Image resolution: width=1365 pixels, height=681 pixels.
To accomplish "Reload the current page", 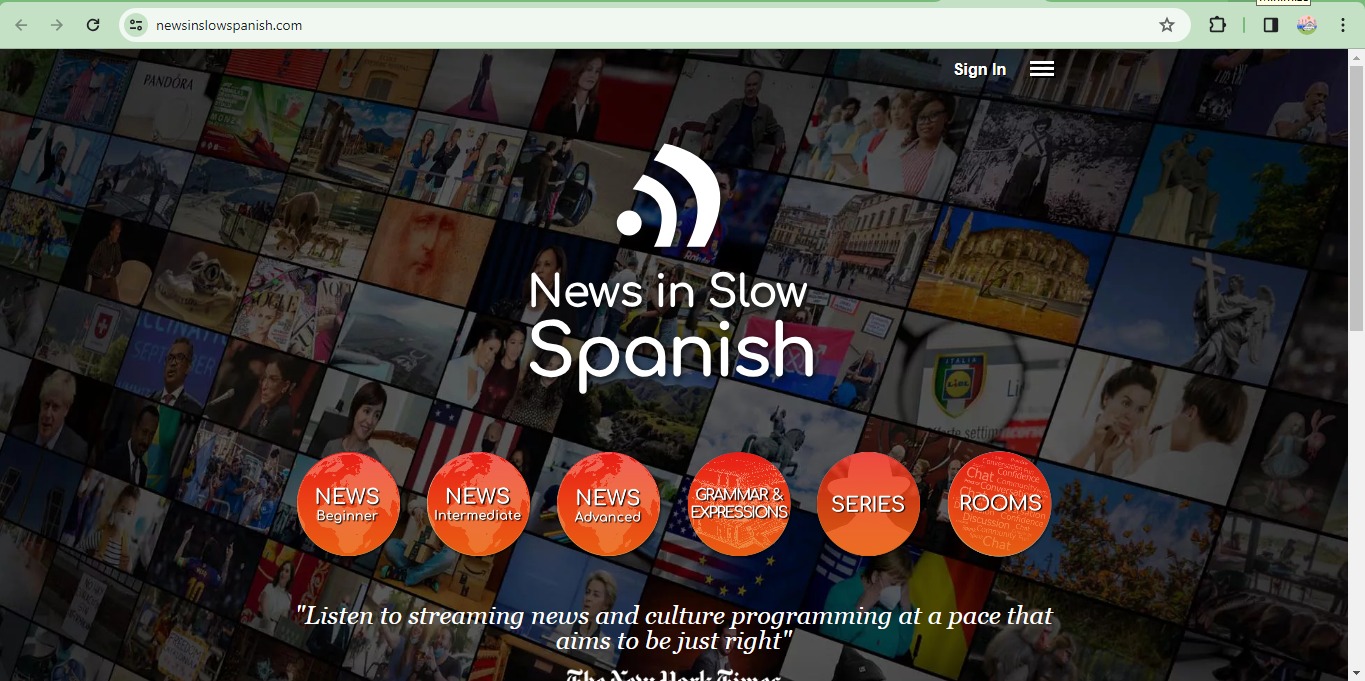I will click(93, 25).
